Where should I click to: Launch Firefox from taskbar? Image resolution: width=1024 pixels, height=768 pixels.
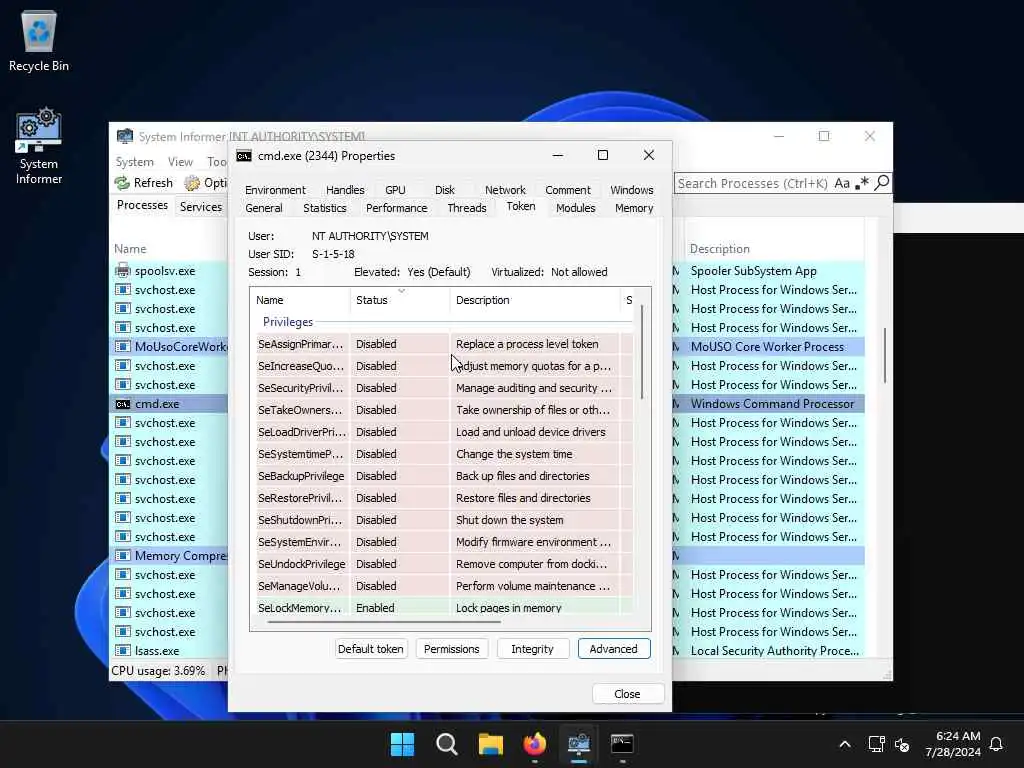click(x=535, y=744)
